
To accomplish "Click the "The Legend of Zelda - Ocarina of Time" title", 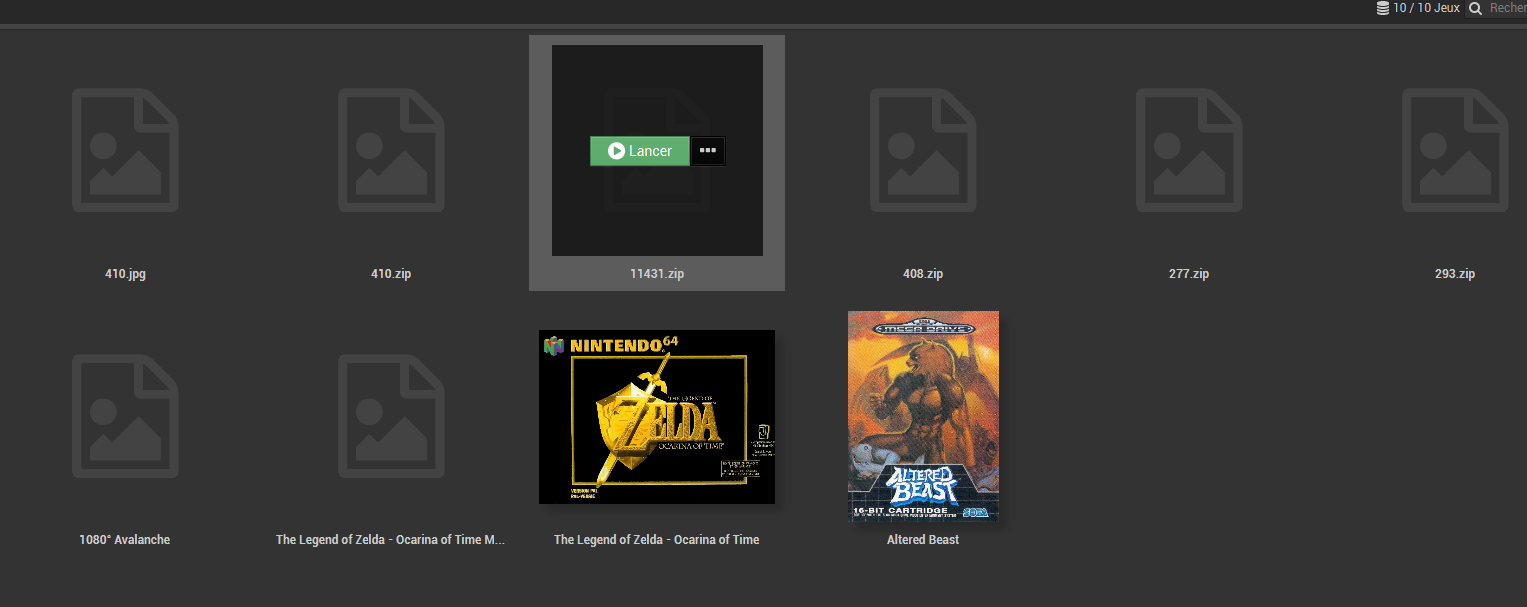I will pyautogui.click(x=657, y=540).
